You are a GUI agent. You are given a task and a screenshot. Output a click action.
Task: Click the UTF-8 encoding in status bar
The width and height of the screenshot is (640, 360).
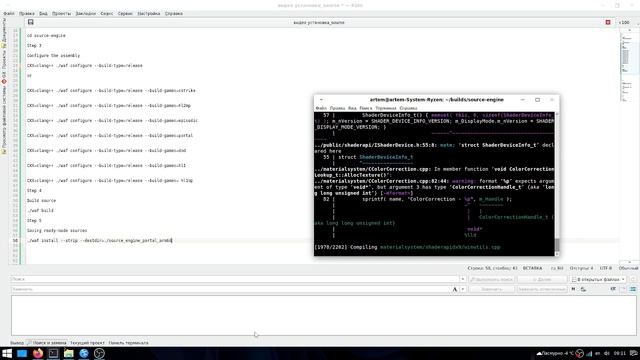[606, 268]
